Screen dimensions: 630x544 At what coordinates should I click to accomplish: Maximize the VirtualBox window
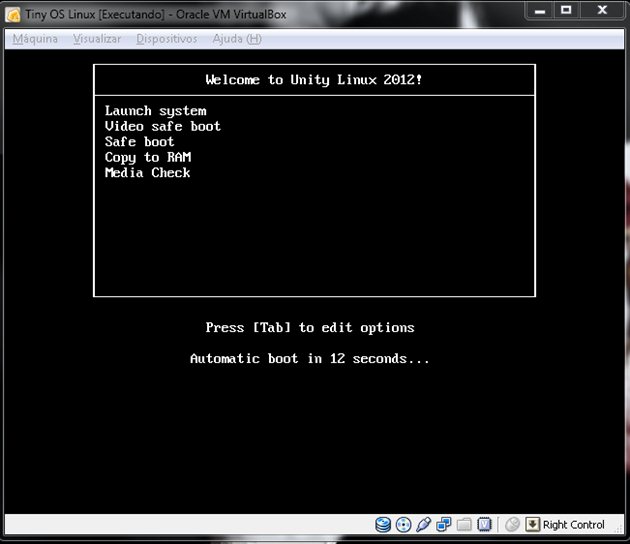coord(566,10)
